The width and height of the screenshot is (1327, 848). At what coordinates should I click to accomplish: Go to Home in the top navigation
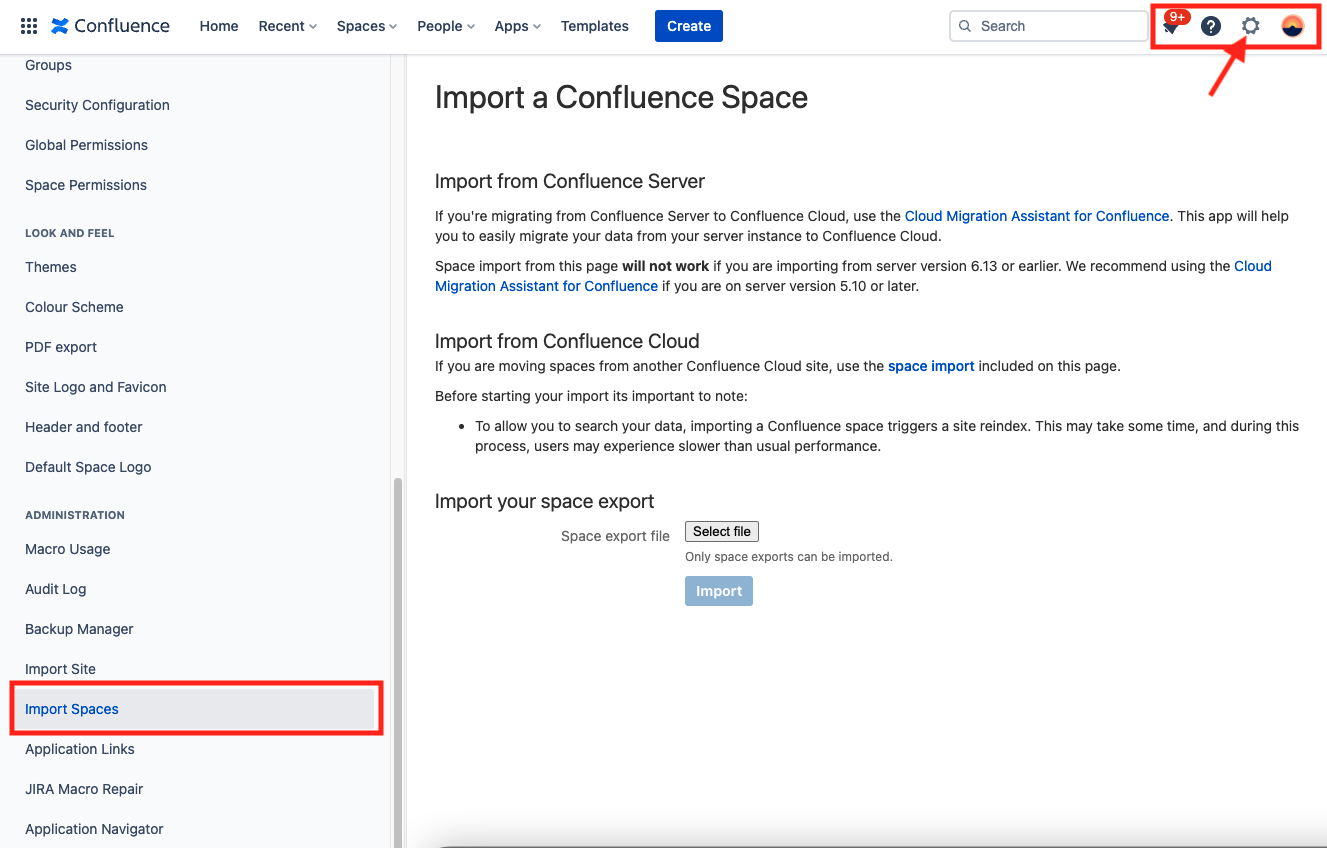[x=219, y=26]
